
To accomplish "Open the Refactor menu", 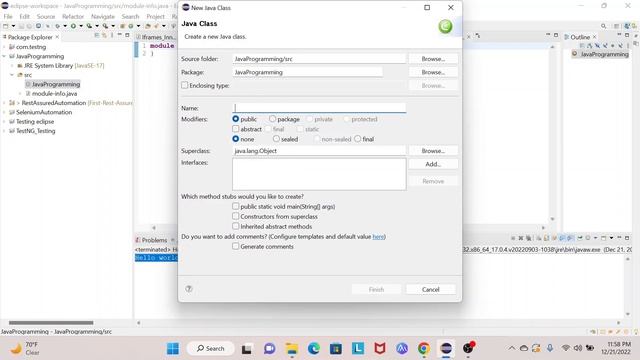I will pos(73,16).
